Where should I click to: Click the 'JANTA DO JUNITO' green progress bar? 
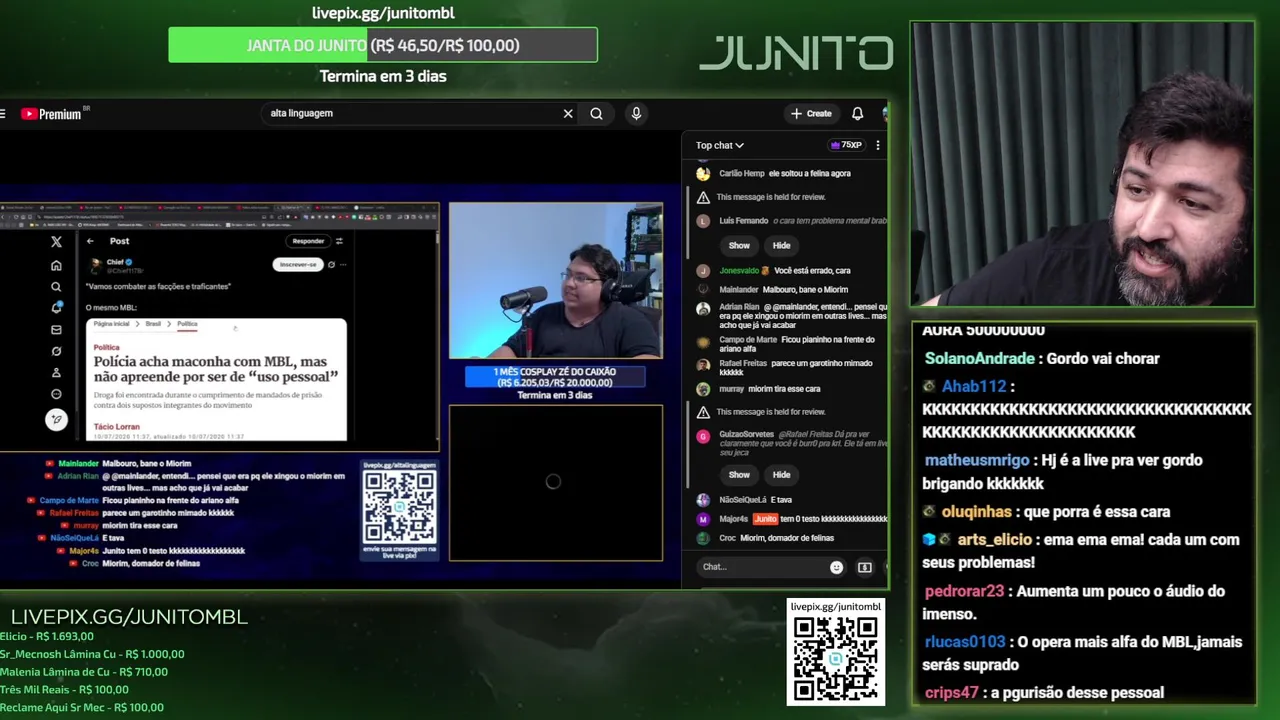coord(383,45)
